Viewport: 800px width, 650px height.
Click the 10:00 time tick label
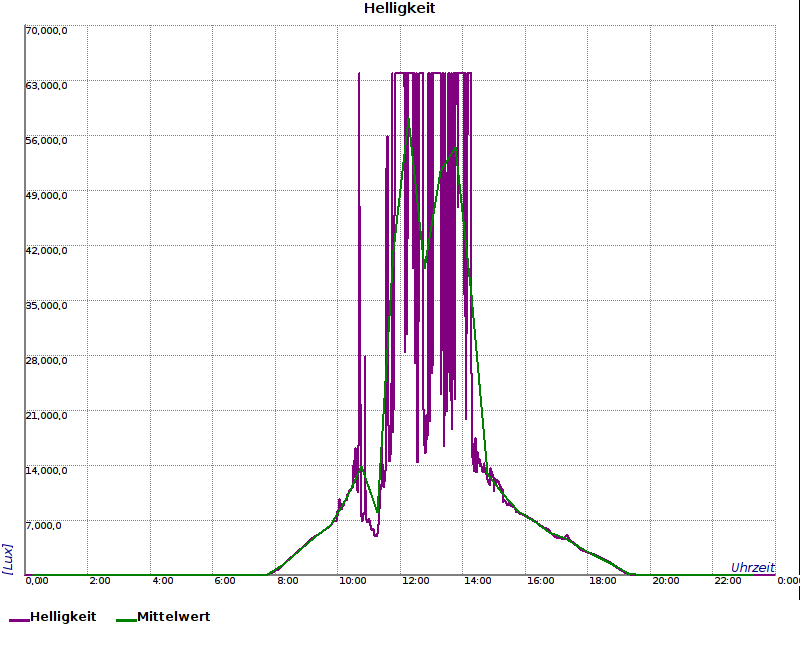point(353,581)
